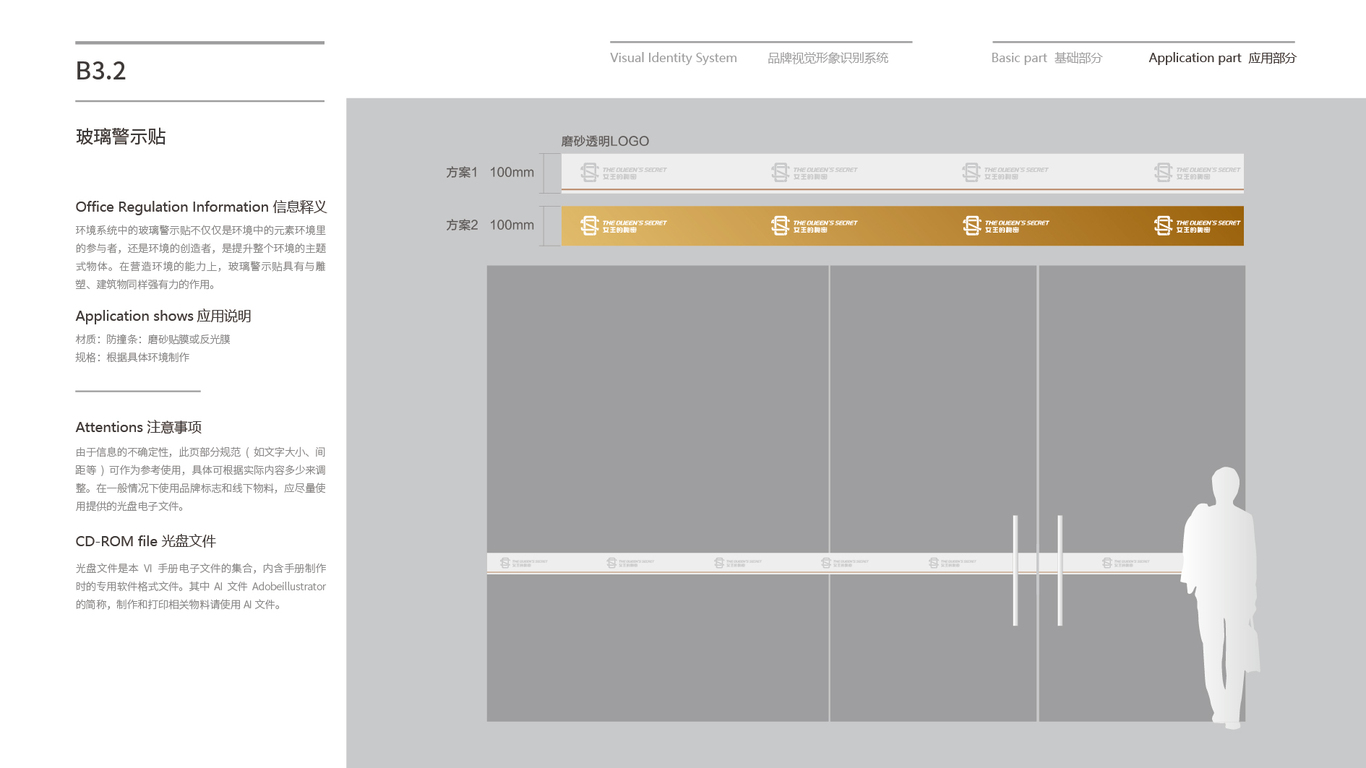Switch to Application part 应用部分
This screenshot has width=1366, height=768.
pos(1222,58)
